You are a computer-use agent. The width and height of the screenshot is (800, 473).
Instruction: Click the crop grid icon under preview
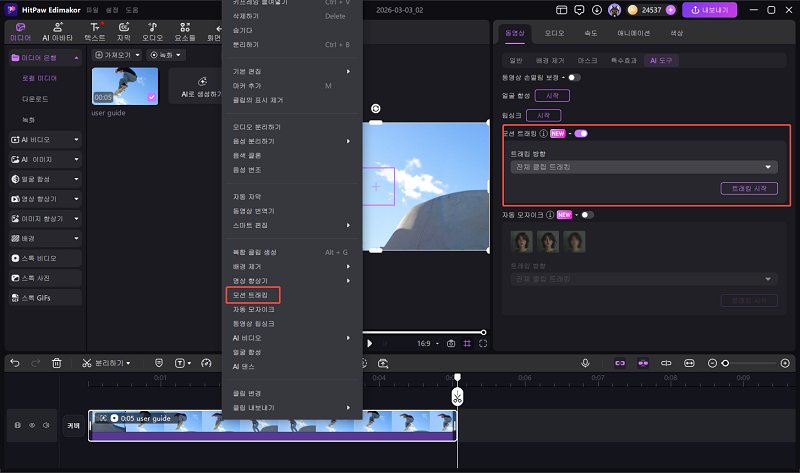point(467,343)
